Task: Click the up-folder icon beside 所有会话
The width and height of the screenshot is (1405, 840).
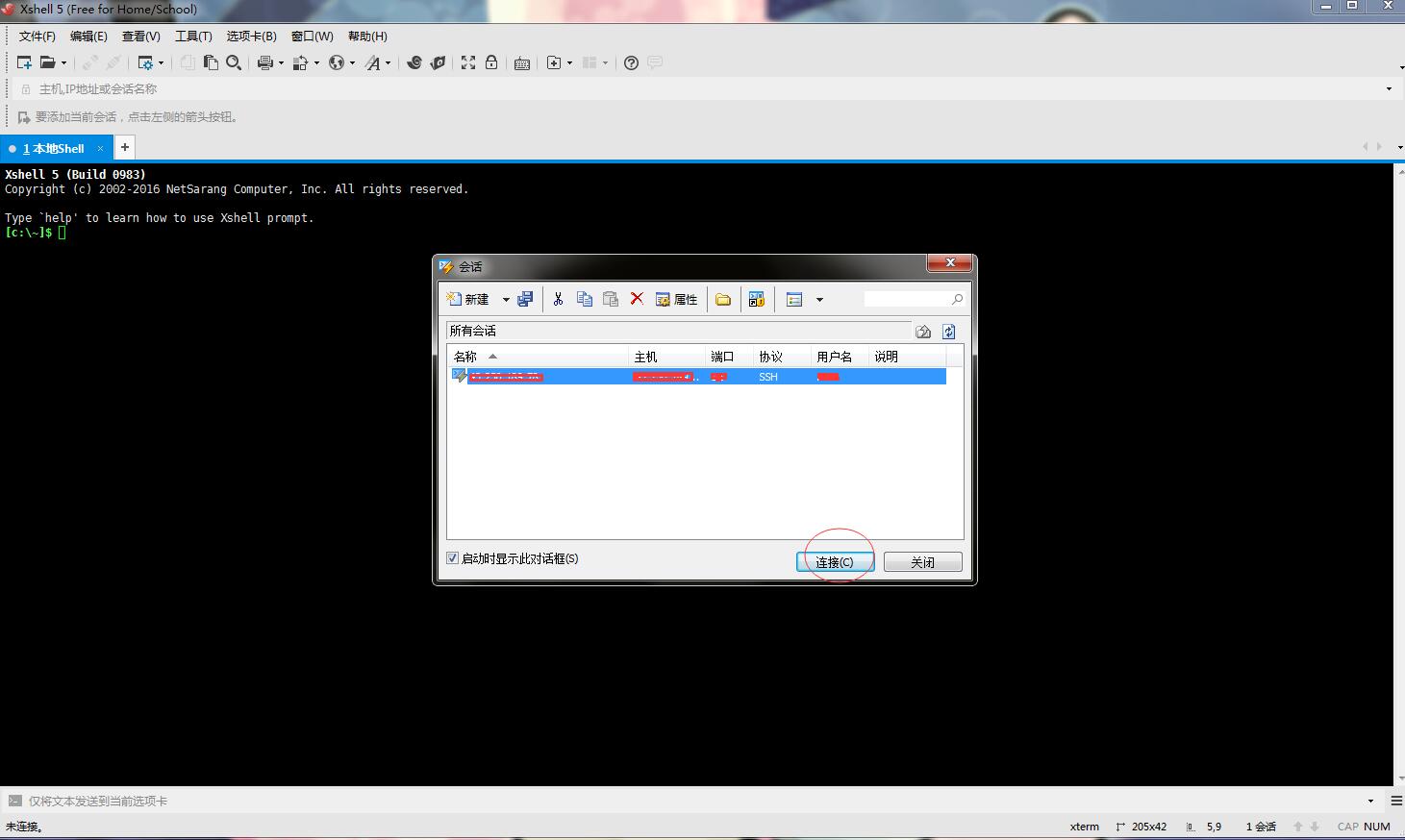Action: coord(923,332)
